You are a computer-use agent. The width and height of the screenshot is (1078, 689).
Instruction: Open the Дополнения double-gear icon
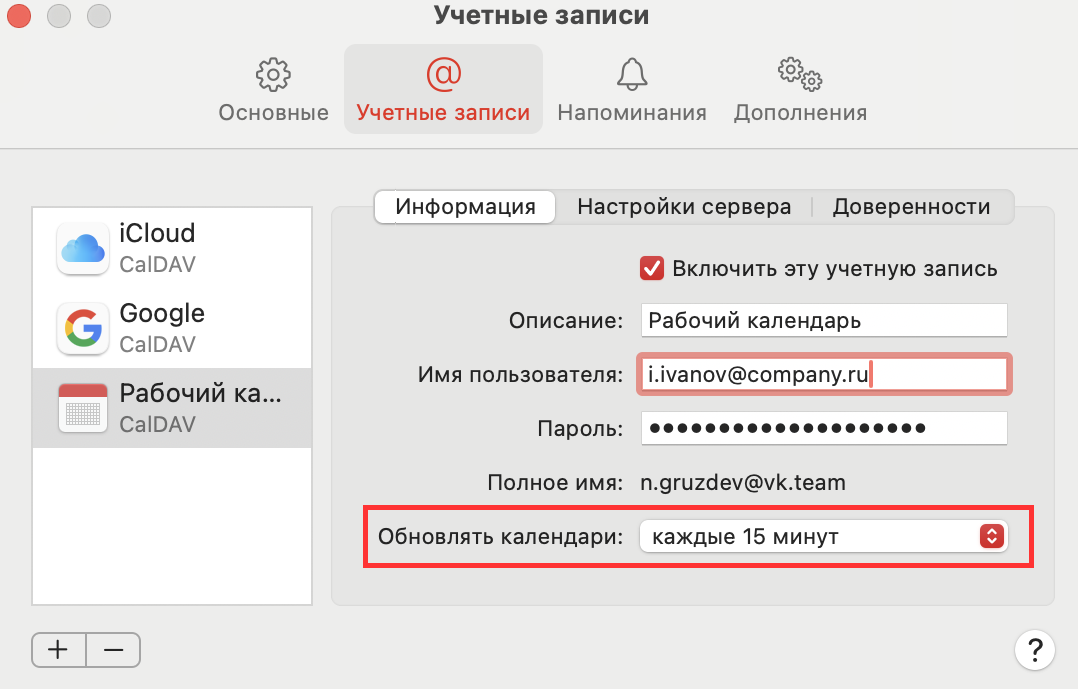point(800,74)
